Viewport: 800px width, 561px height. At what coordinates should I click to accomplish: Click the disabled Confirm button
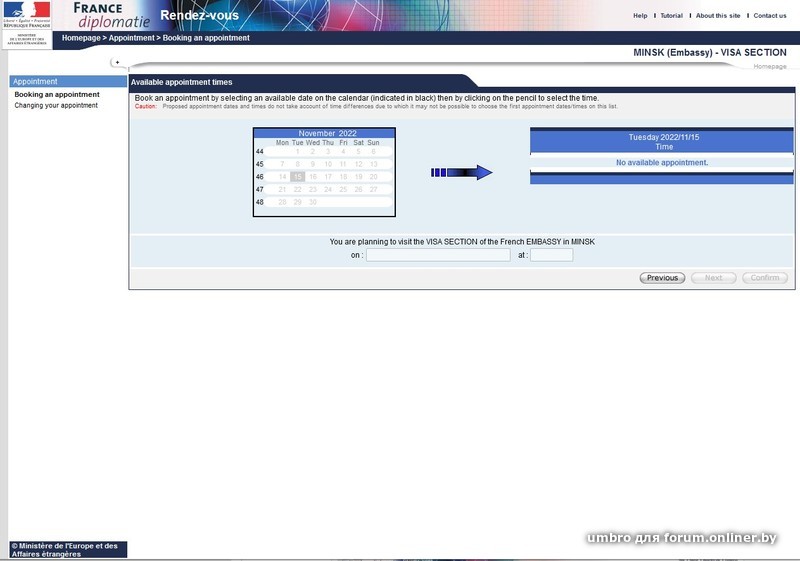coord(765,278)
